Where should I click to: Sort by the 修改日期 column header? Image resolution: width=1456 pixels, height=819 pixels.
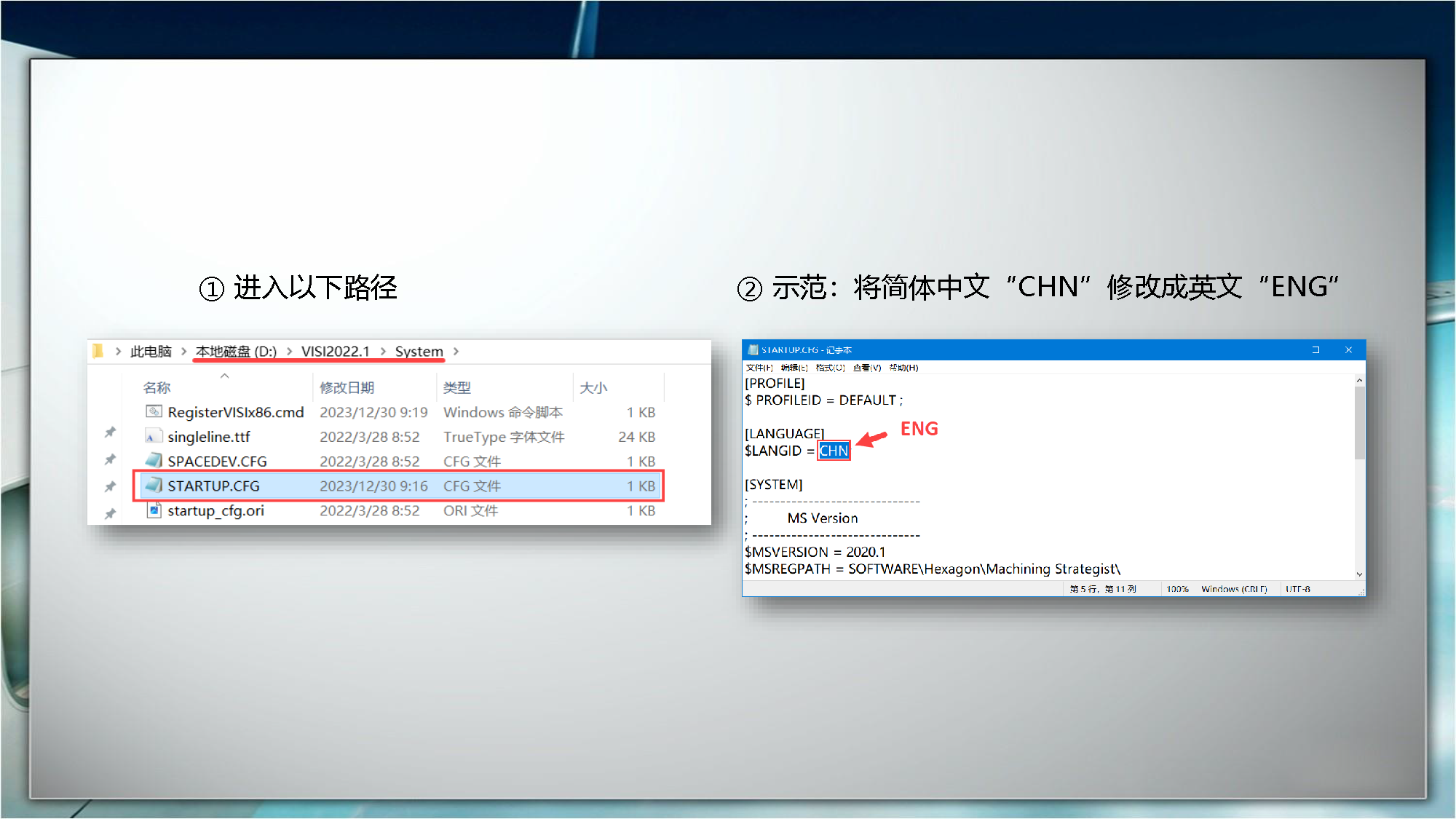[x=347, y=388]
